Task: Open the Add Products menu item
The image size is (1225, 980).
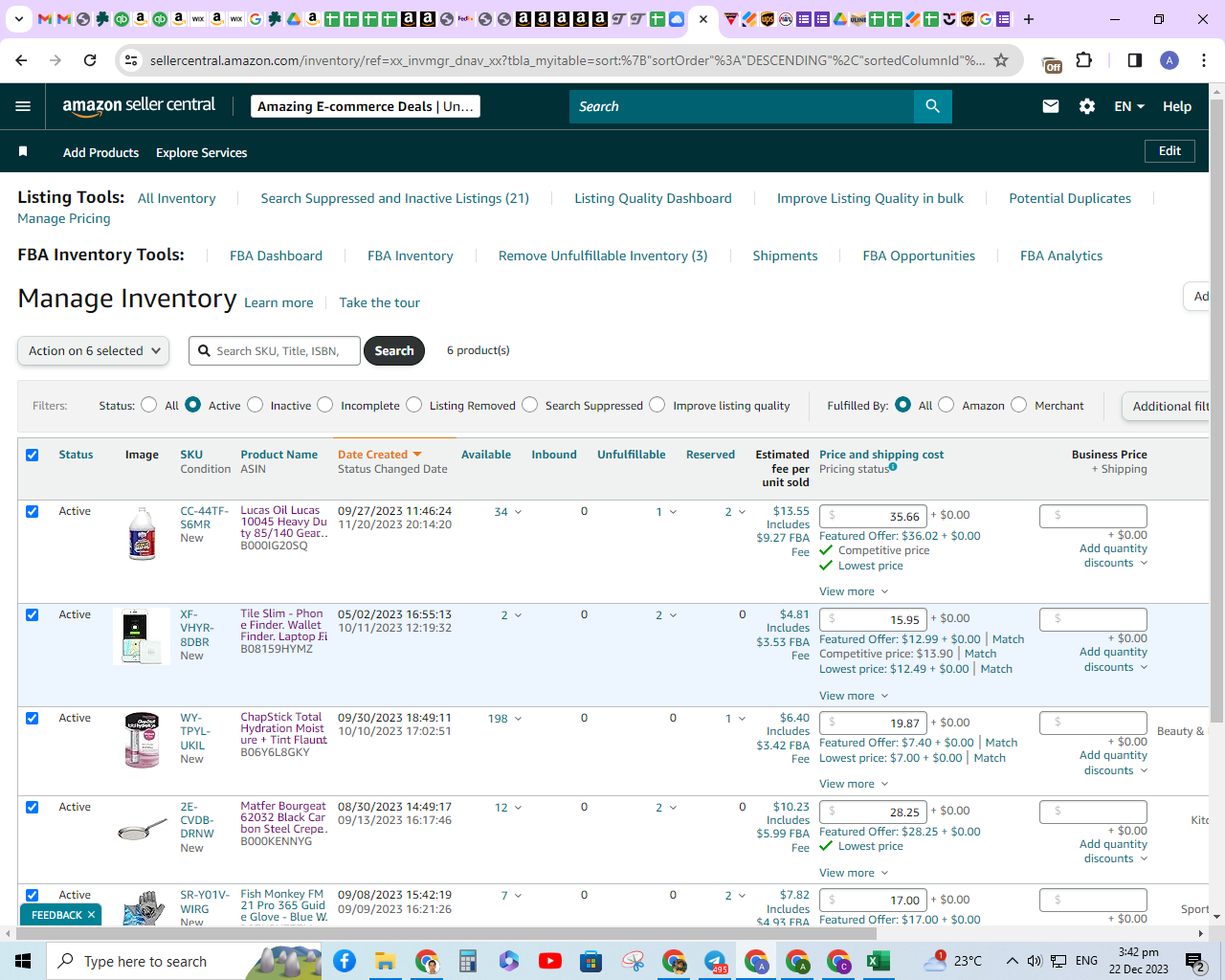Action: (100, 152)
